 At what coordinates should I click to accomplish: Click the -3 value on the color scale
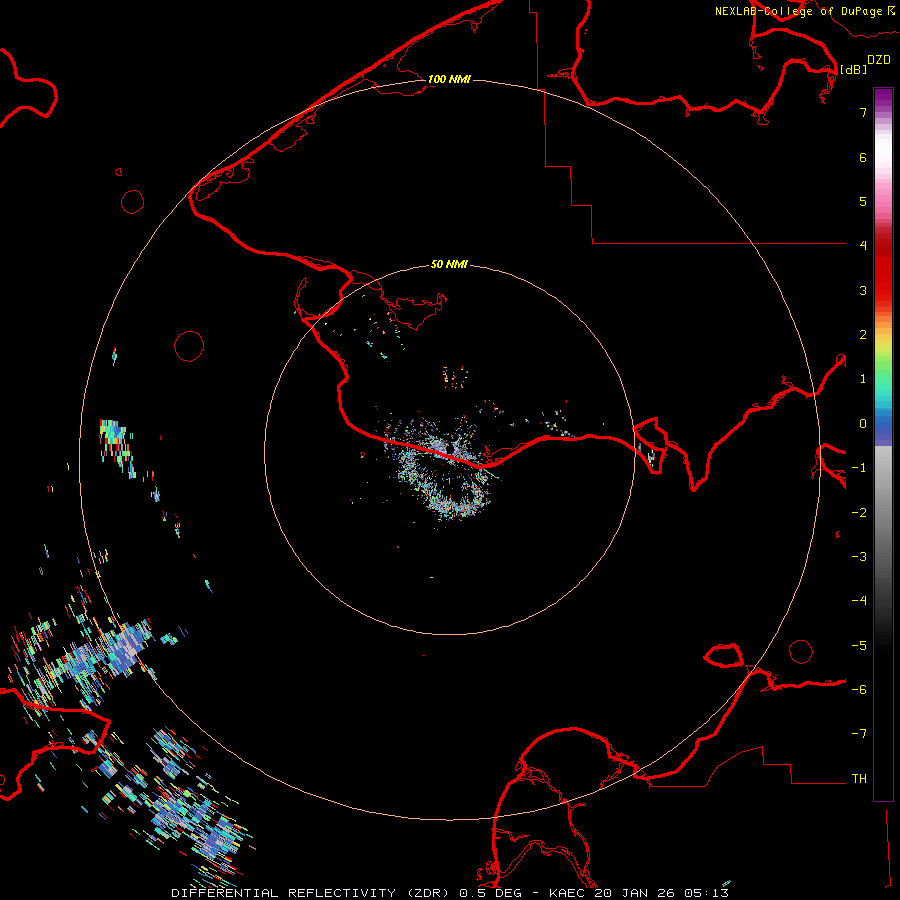pyautogui.click(x=859, y=557)
